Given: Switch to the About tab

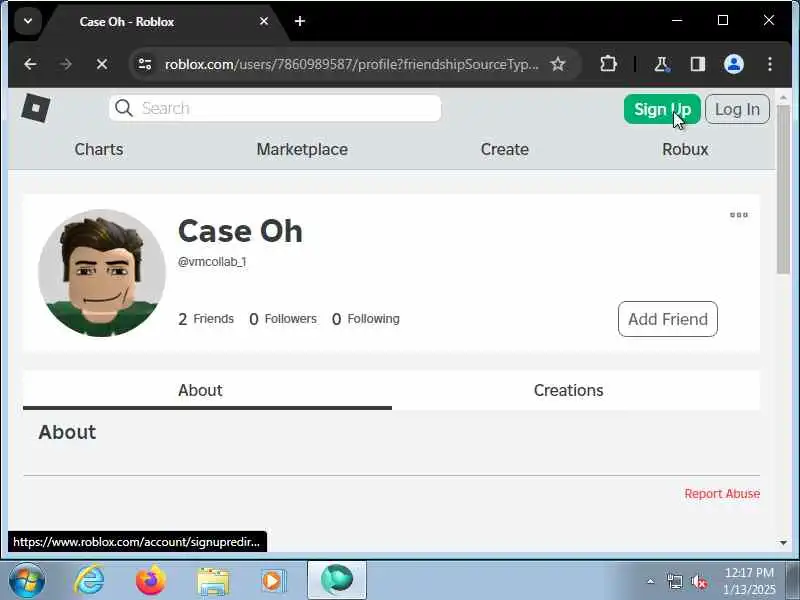Looking at the screenshot, I should pos(207,390).
